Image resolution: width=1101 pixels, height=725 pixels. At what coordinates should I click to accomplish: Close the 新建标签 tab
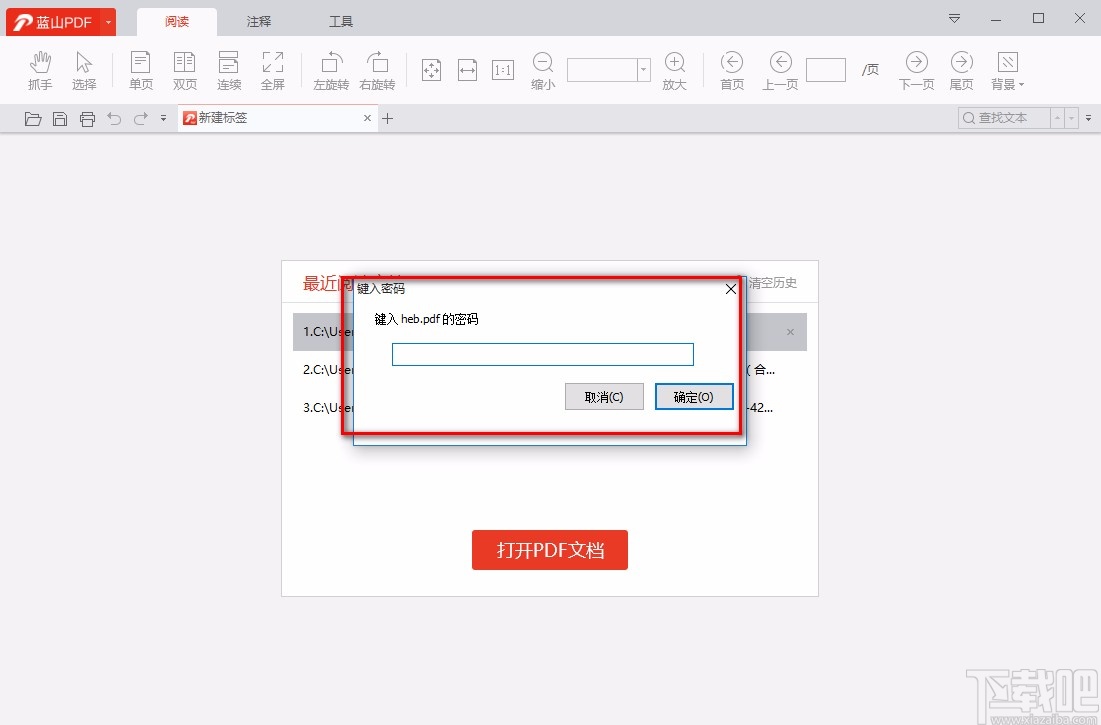click(x=367, y=118)
